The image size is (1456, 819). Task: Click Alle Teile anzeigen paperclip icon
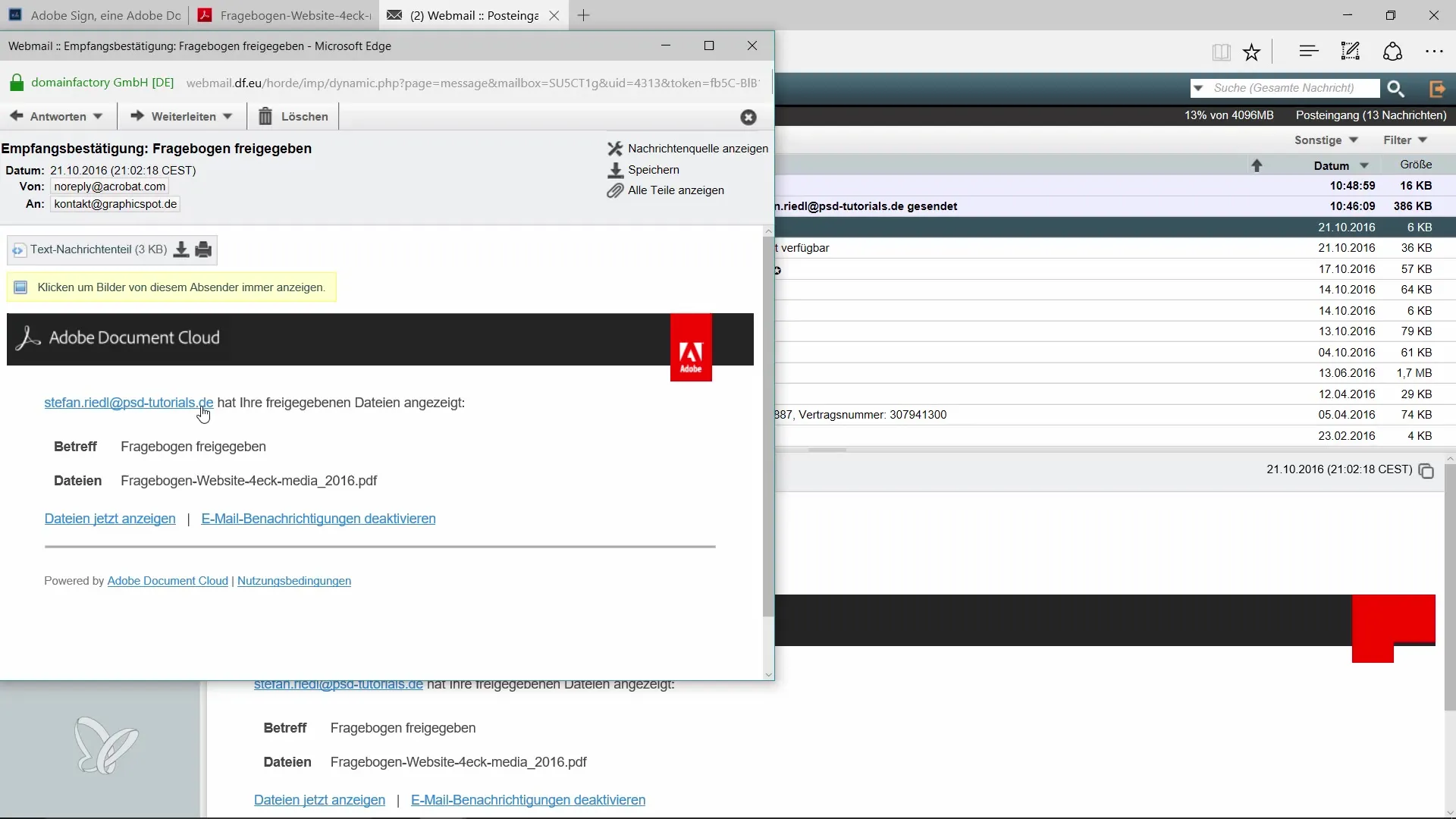615,190
